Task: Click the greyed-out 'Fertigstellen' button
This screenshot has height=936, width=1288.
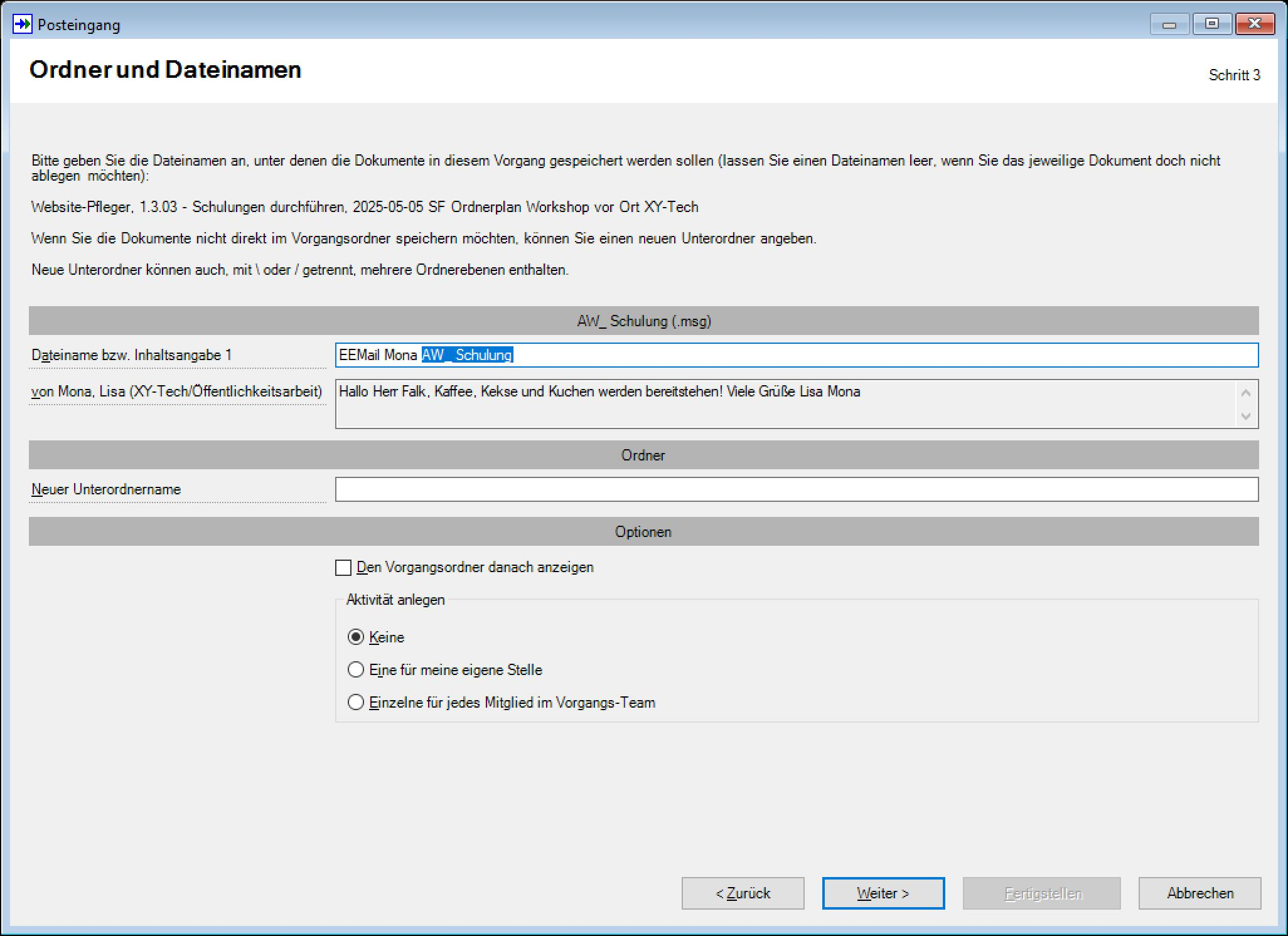Action: point(1041,893)
